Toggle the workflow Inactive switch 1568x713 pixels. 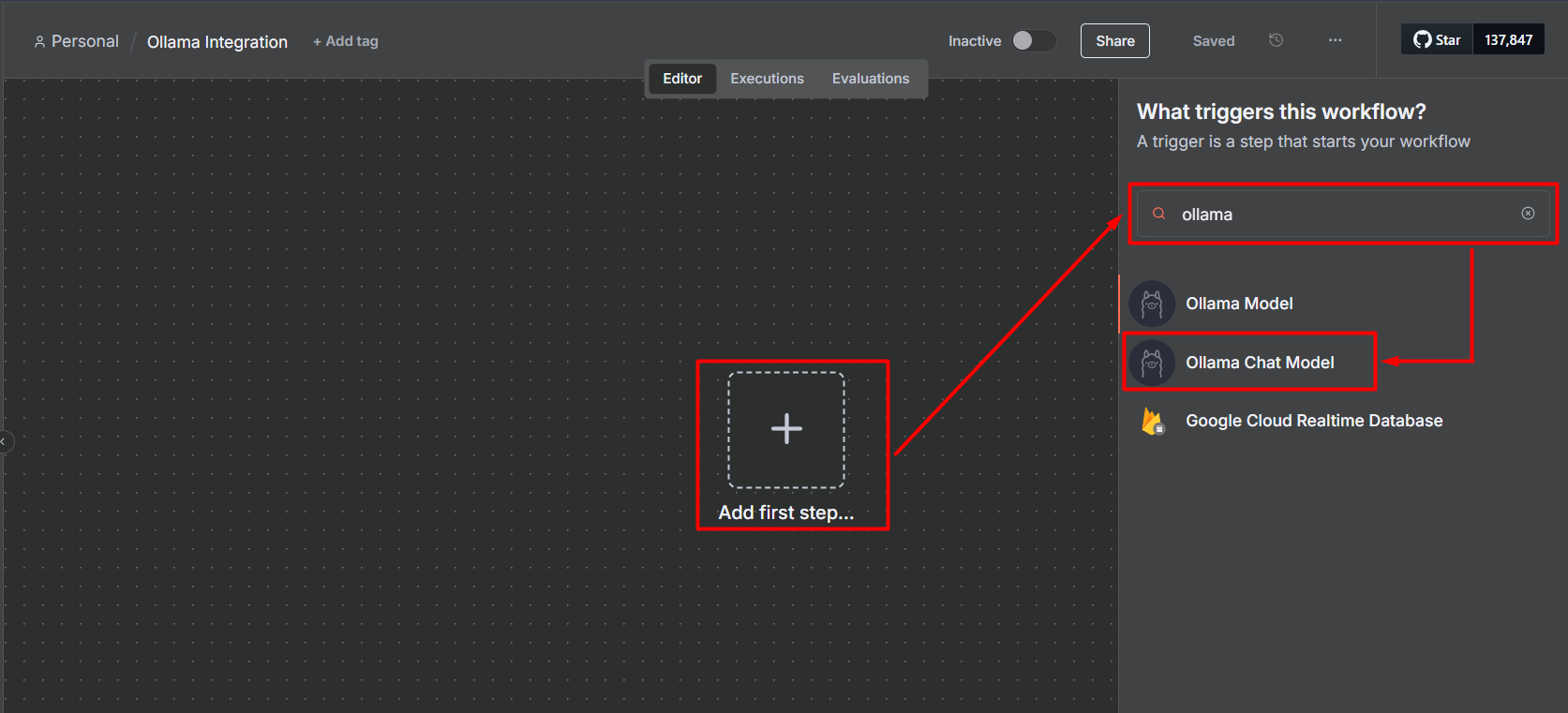[1033, 40]
